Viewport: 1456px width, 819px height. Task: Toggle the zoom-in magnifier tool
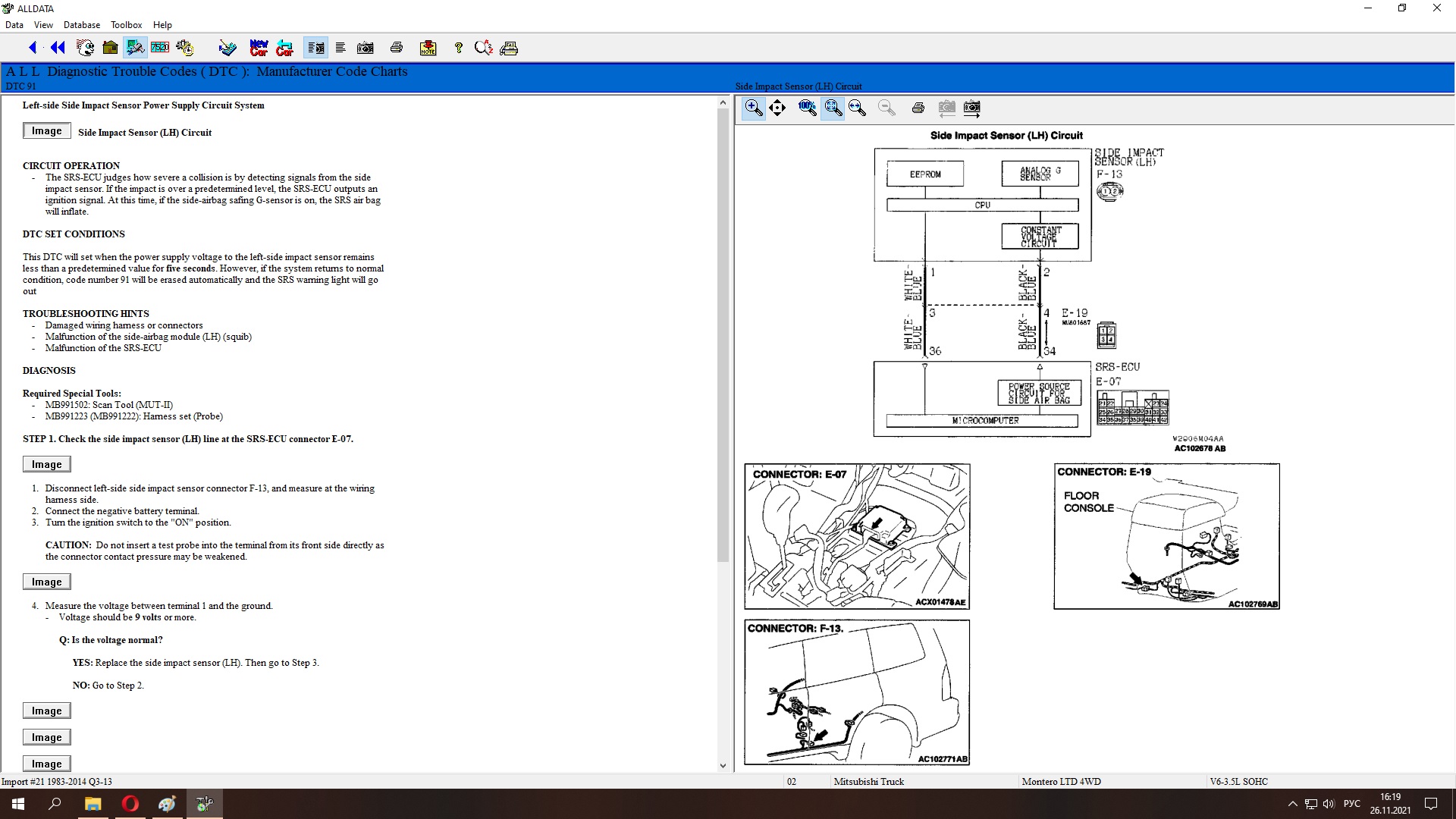(753, 108)
